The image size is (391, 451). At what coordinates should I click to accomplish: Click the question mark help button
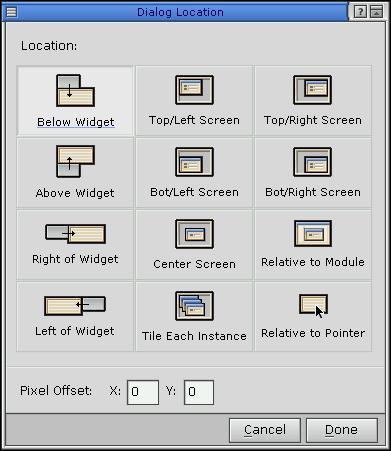[360, 12]
